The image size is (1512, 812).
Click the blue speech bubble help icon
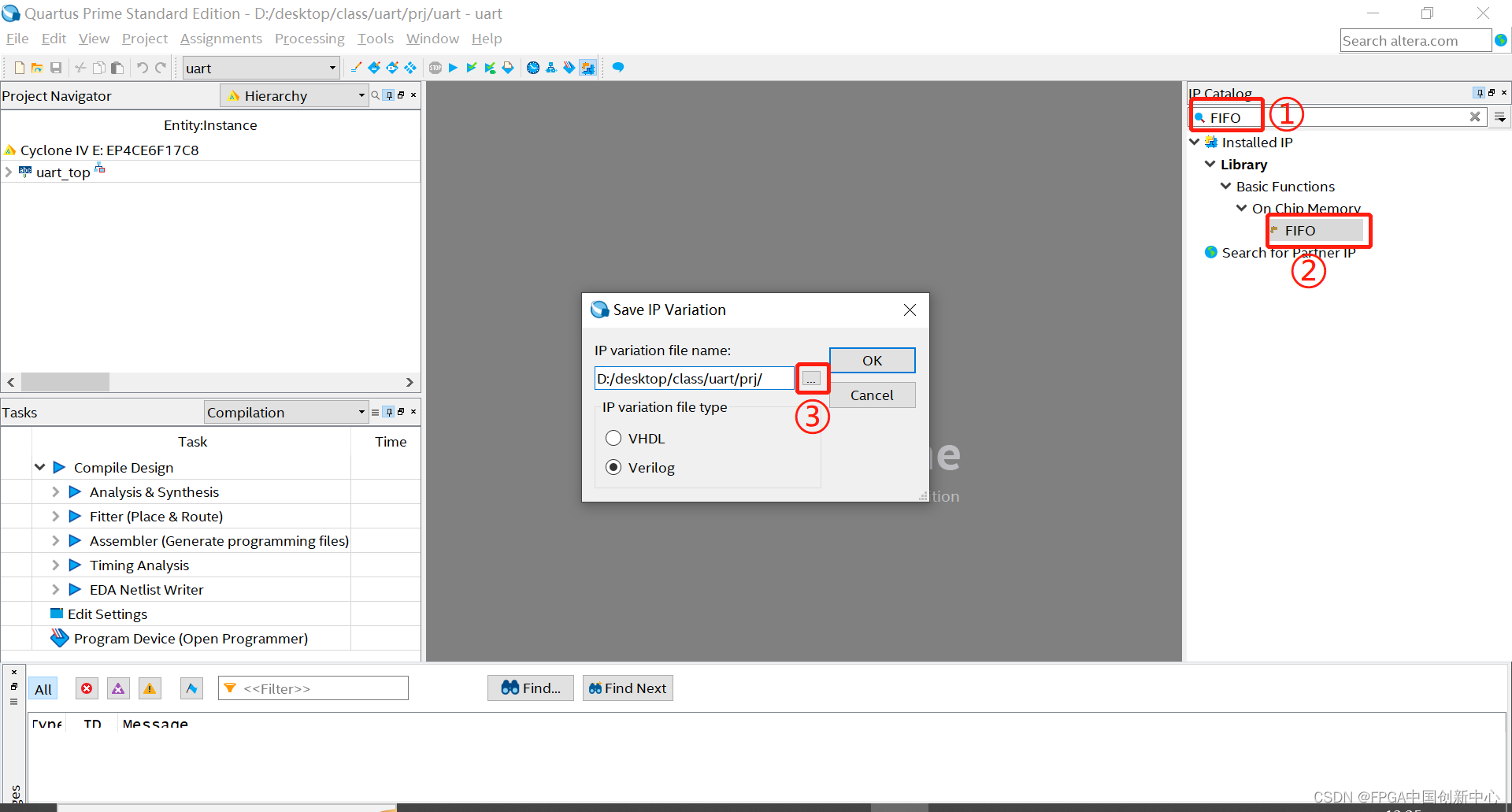point(618,68)
